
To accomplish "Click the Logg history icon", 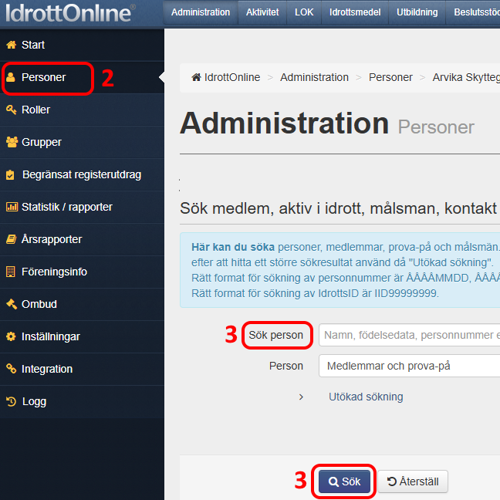I will point(11,402).
